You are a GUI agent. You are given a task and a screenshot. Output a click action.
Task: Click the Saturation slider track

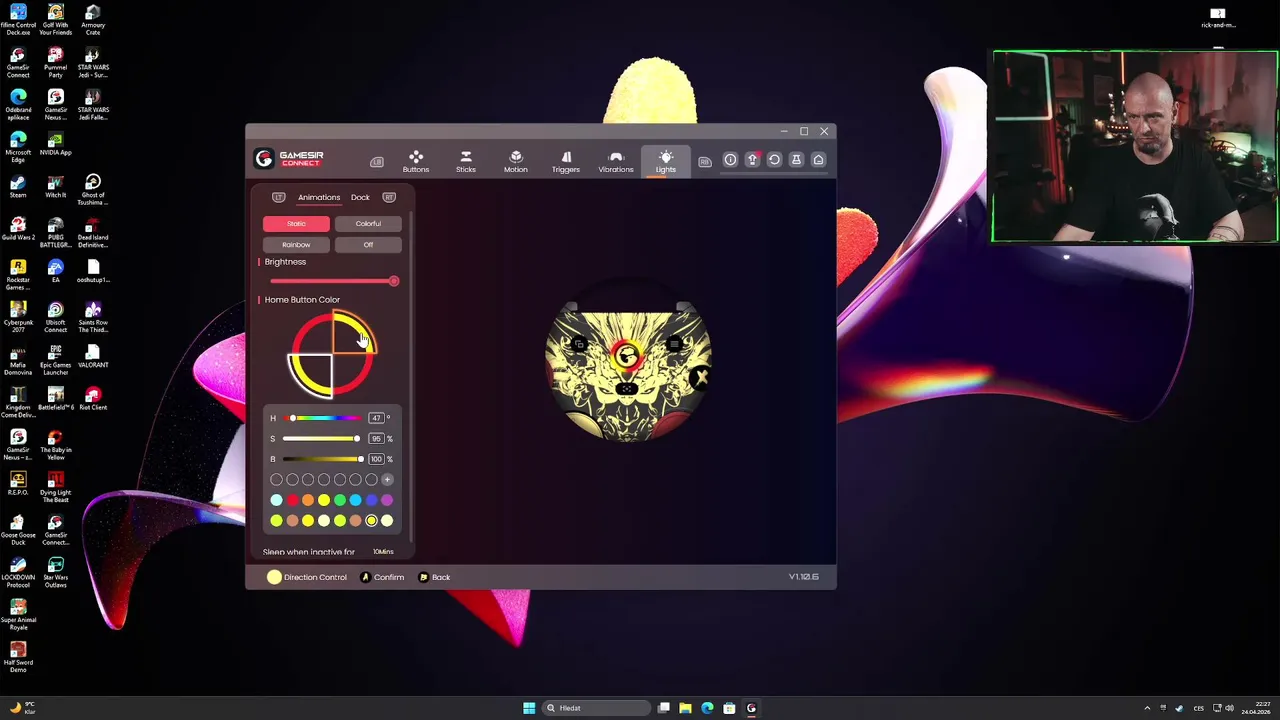click(x=322, y=439)
